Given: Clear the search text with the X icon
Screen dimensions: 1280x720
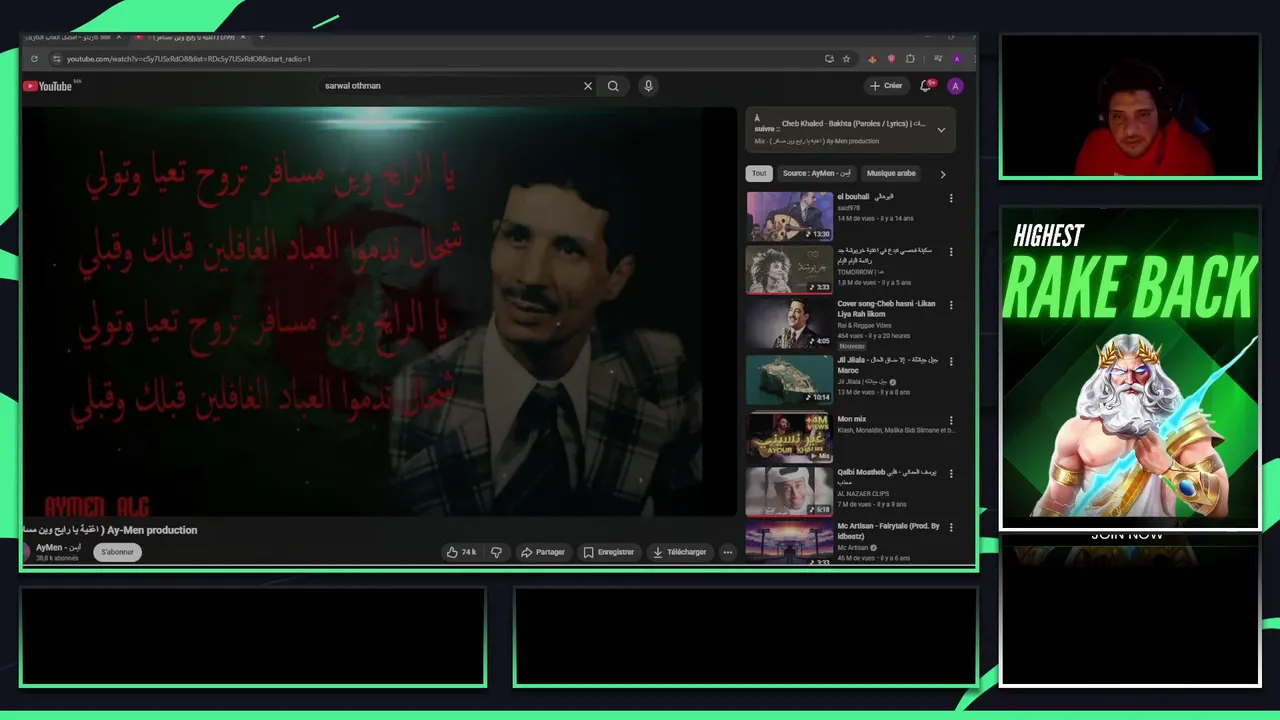Looking at the screenshot, I should pos(588,86).
